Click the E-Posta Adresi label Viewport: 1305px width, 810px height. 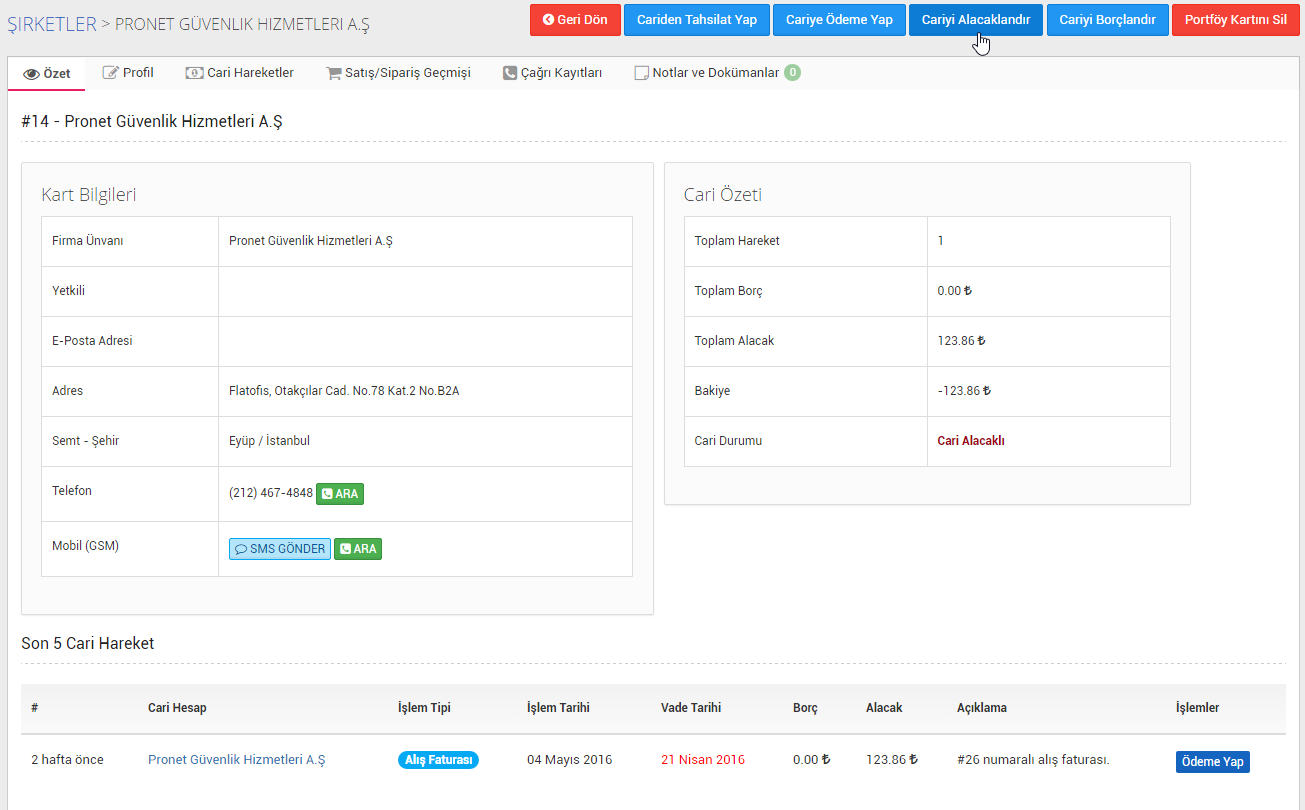click(x=92, y=341)
